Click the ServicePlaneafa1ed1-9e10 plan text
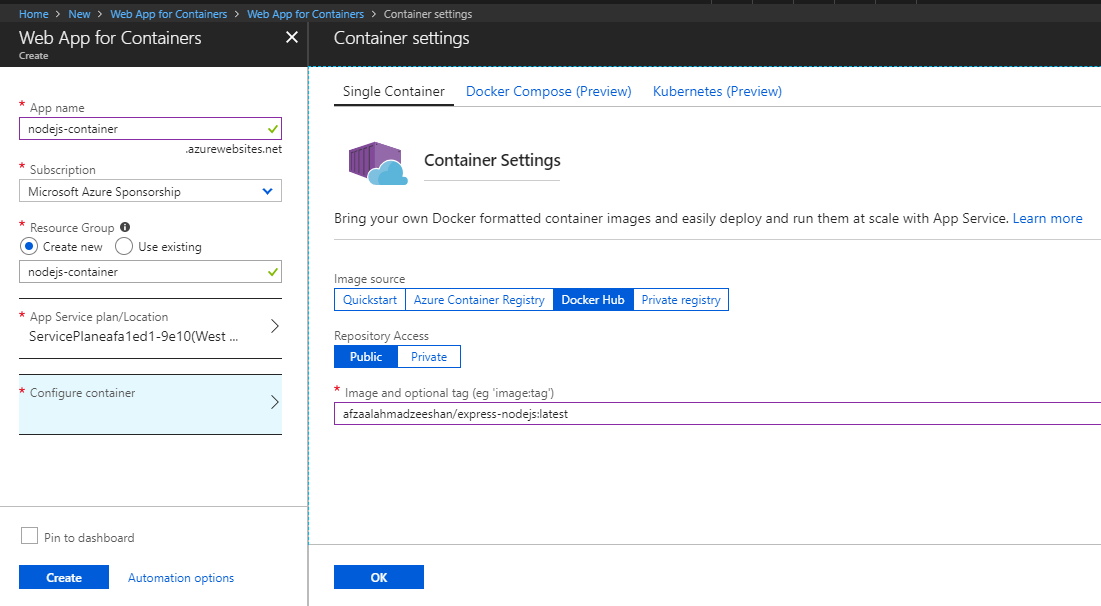 (x=133, y=336)
